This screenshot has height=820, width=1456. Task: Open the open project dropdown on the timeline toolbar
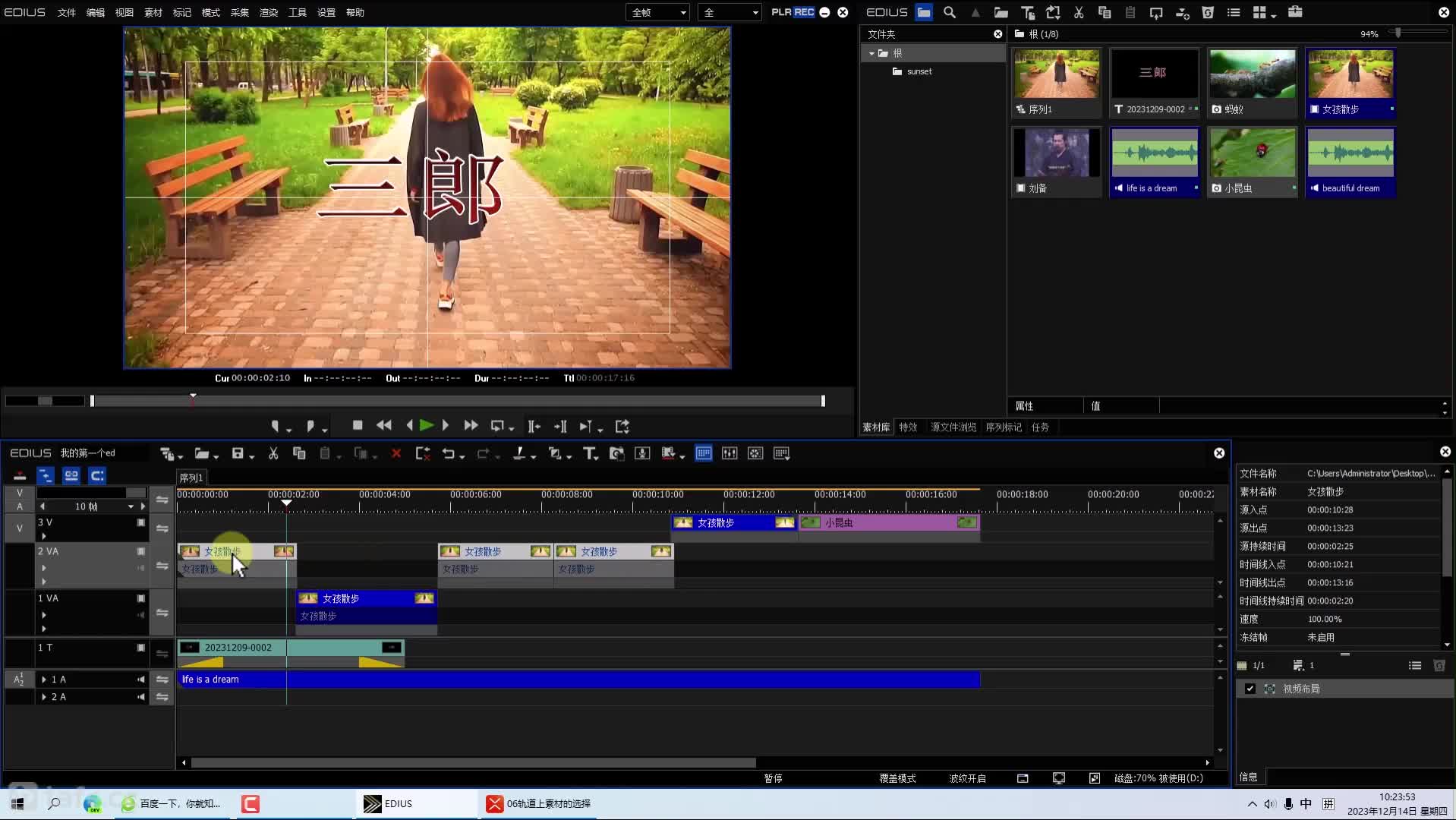coord(216,456)
